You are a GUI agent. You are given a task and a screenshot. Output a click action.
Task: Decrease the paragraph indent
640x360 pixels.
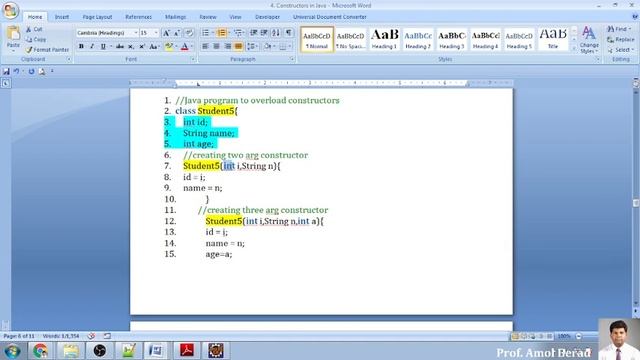point(253,33)
